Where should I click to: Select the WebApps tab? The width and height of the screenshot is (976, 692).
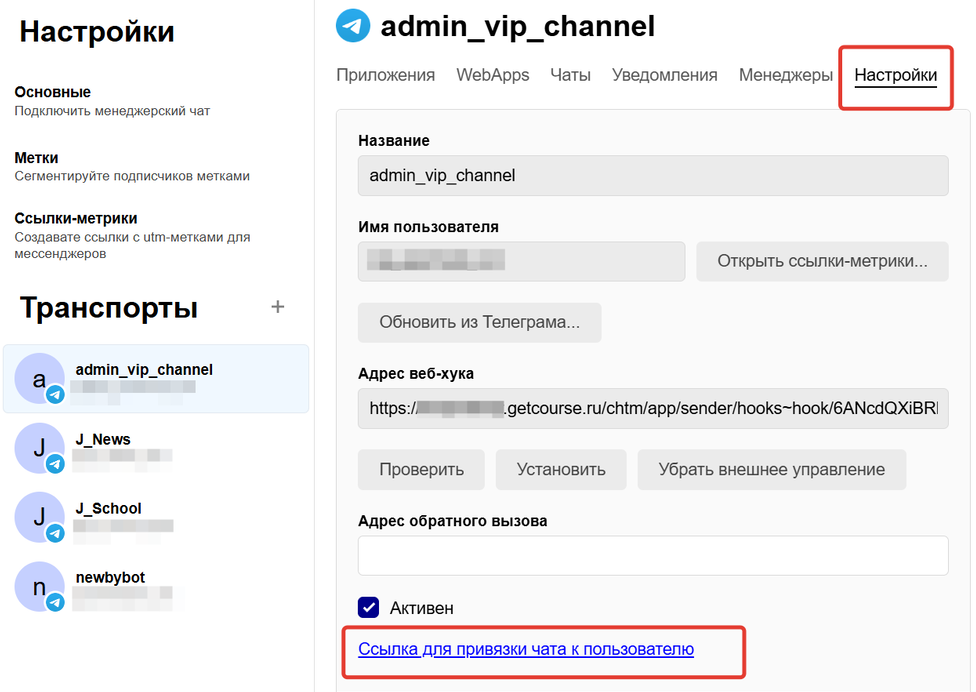pos(492,74)
